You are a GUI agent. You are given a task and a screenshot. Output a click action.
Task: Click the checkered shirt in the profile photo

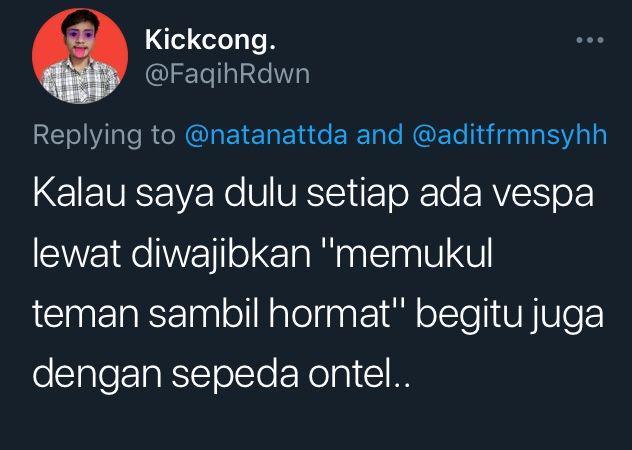click(x=80, y=81)
